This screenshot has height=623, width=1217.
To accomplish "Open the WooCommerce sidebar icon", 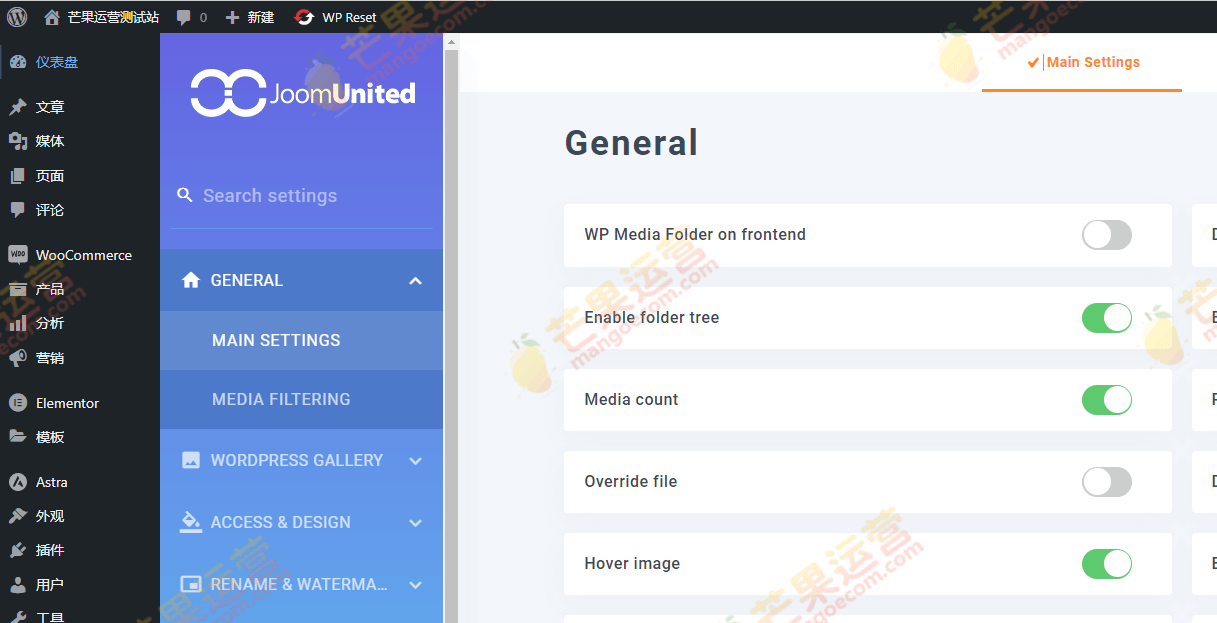I will 17,254.
